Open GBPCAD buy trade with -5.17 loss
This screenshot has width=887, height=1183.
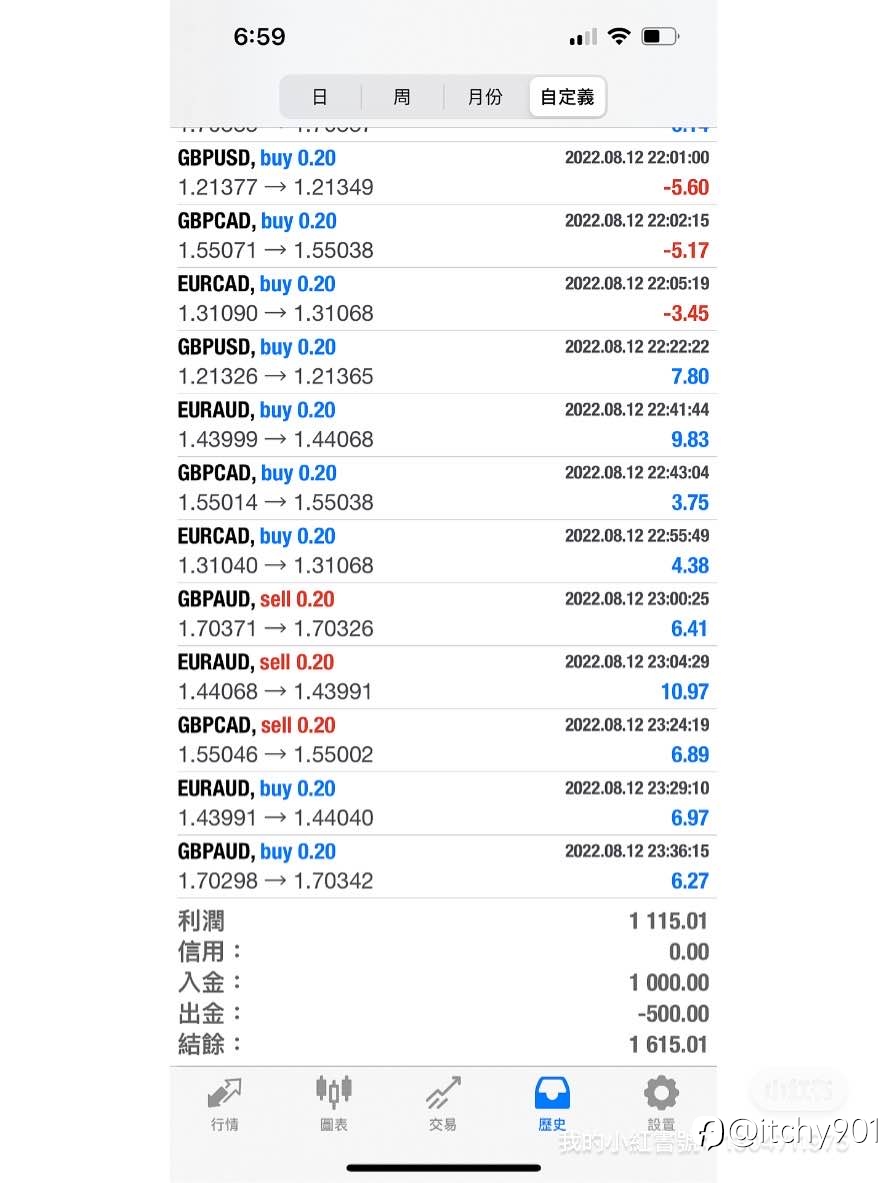[444, 236]
